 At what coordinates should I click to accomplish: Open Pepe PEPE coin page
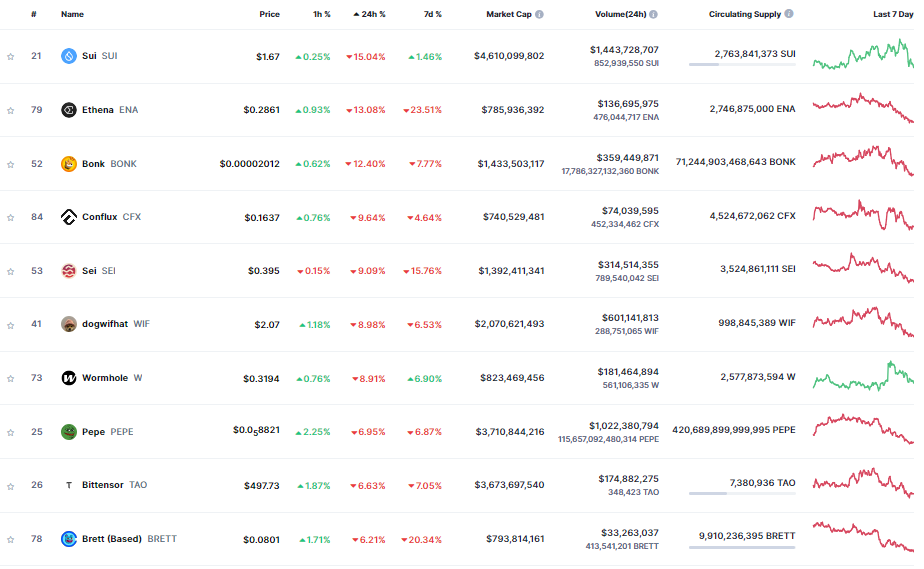click(107, 432)
